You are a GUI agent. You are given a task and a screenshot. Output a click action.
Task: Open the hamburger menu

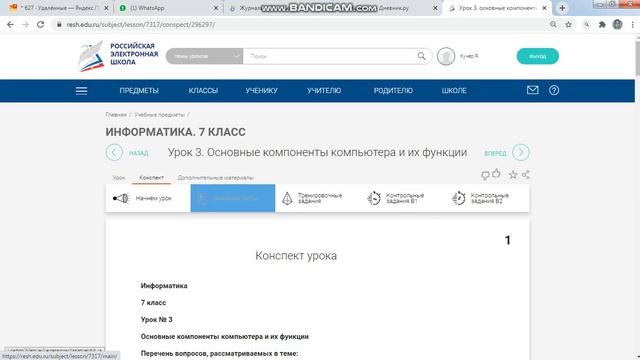[x=81, y=91]
